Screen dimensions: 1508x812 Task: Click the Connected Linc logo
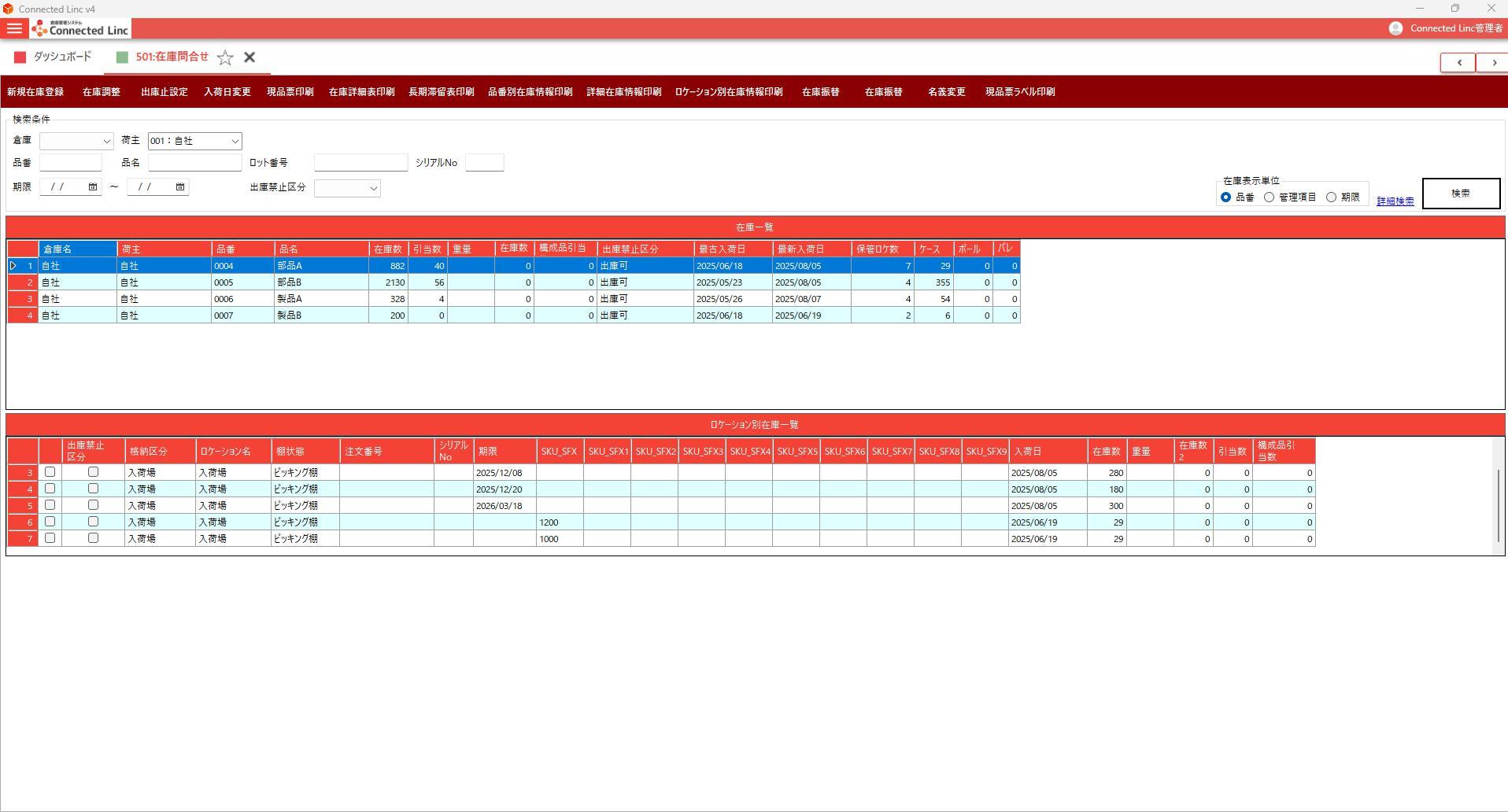click(x=80, y=29)
